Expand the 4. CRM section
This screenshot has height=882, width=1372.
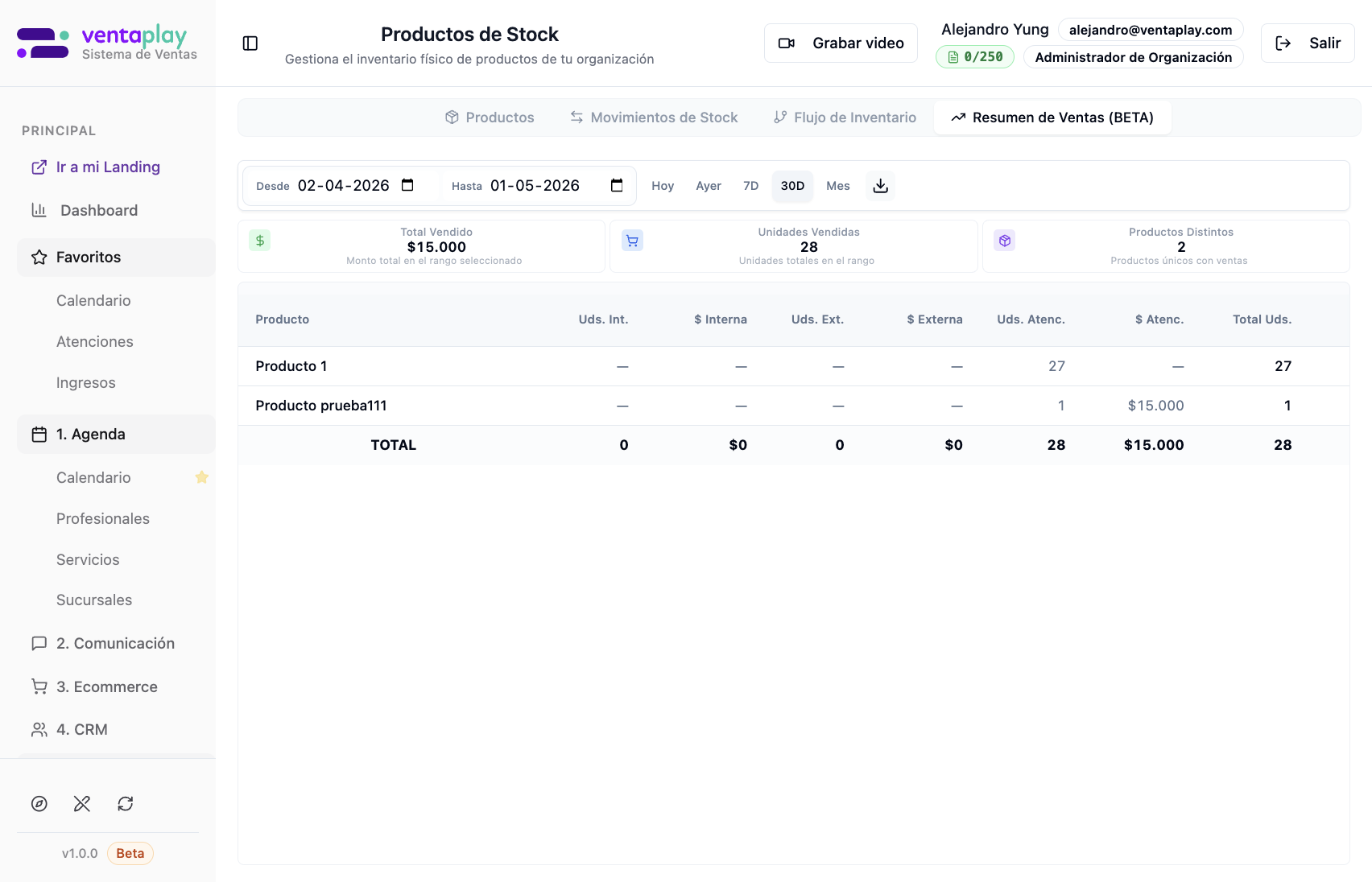116,730
